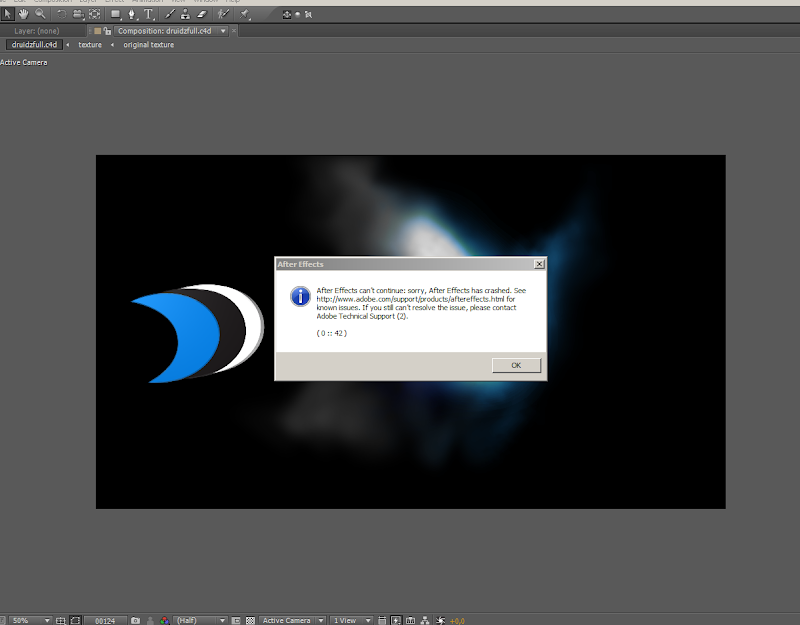
Task: Select the Rotation tool
Action: coord(61,14)
